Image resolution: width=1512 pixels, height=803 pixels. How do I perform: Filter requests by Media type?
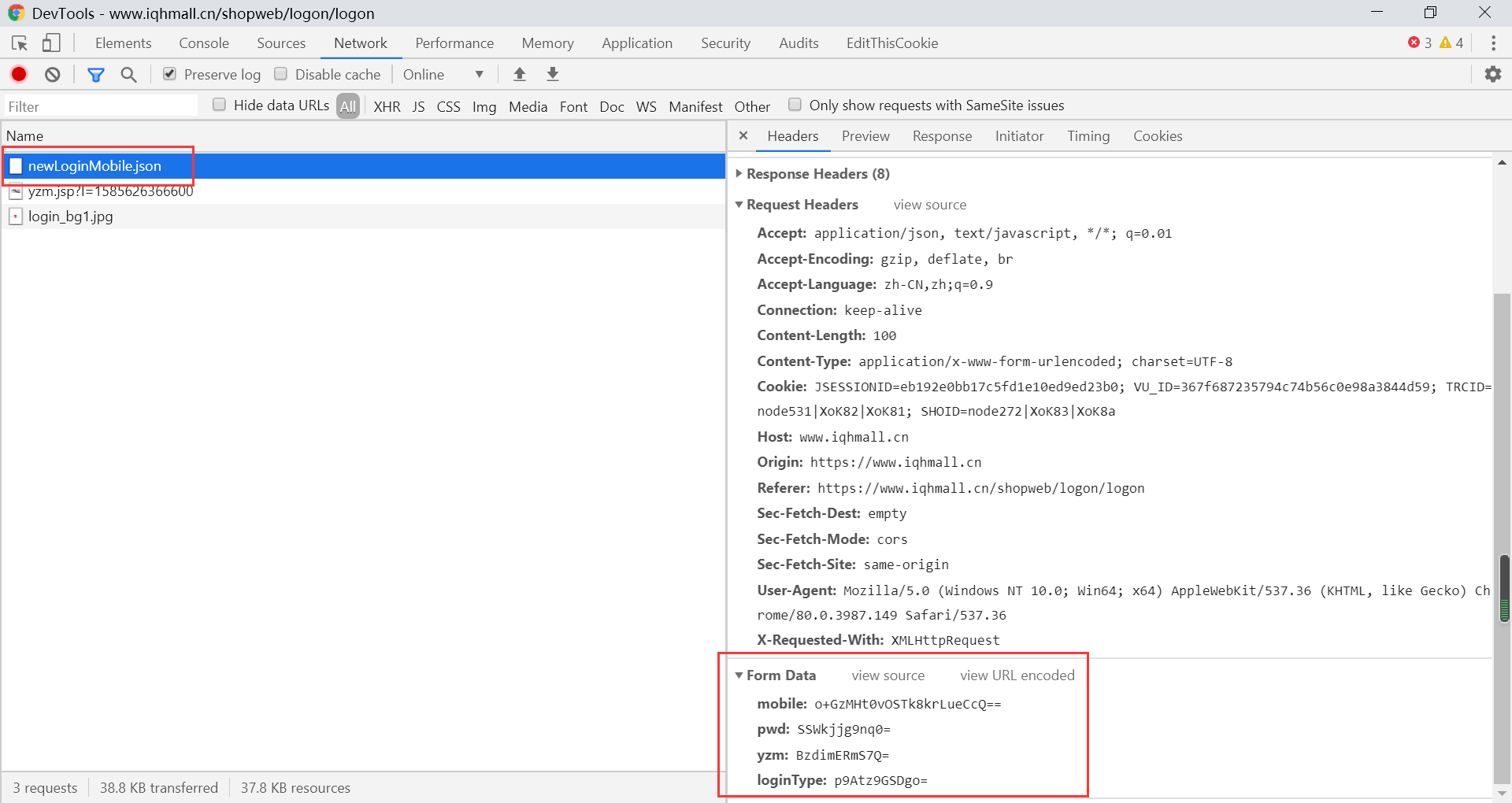tap(528, 106)
